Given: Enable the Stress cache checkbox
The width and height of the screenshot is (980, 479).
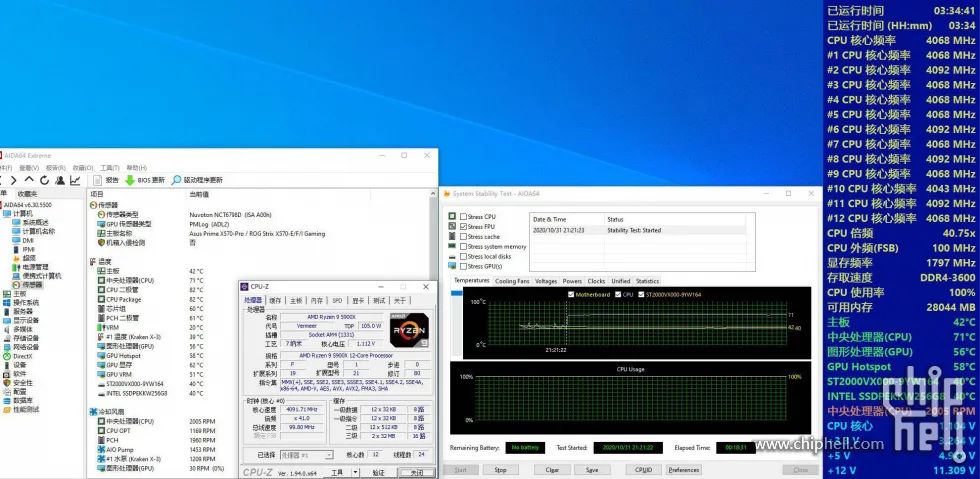Looking at the screenshot, I should tap(463, 236).
